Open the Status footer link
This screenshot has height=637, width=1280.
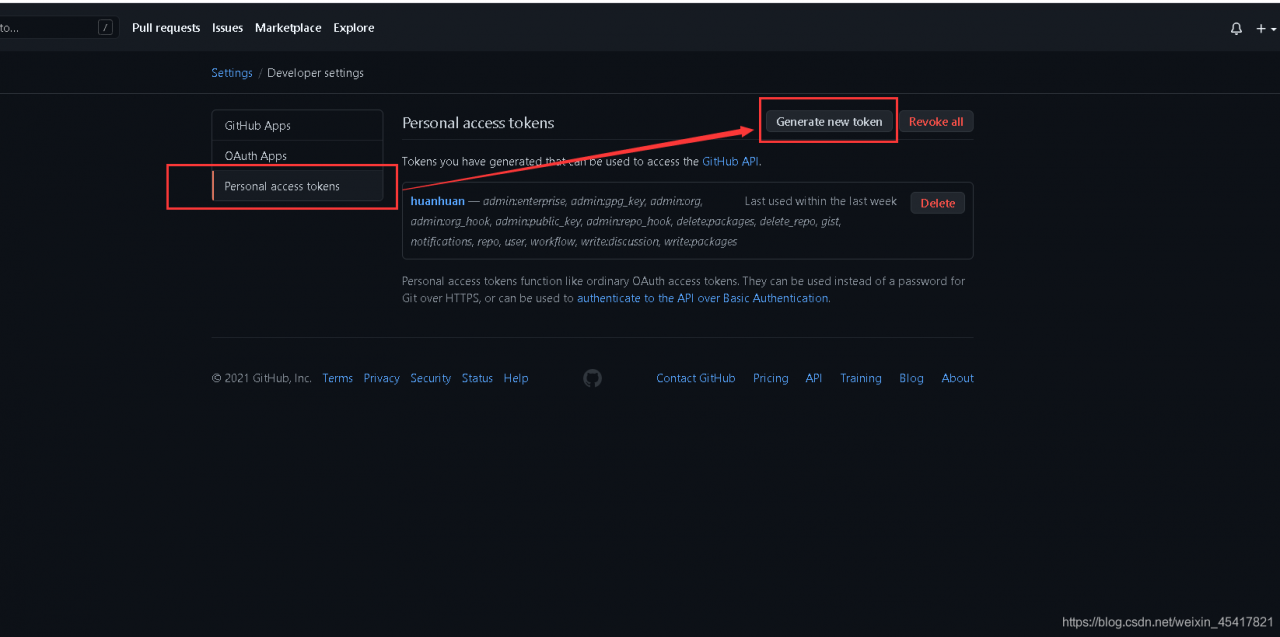477,378
